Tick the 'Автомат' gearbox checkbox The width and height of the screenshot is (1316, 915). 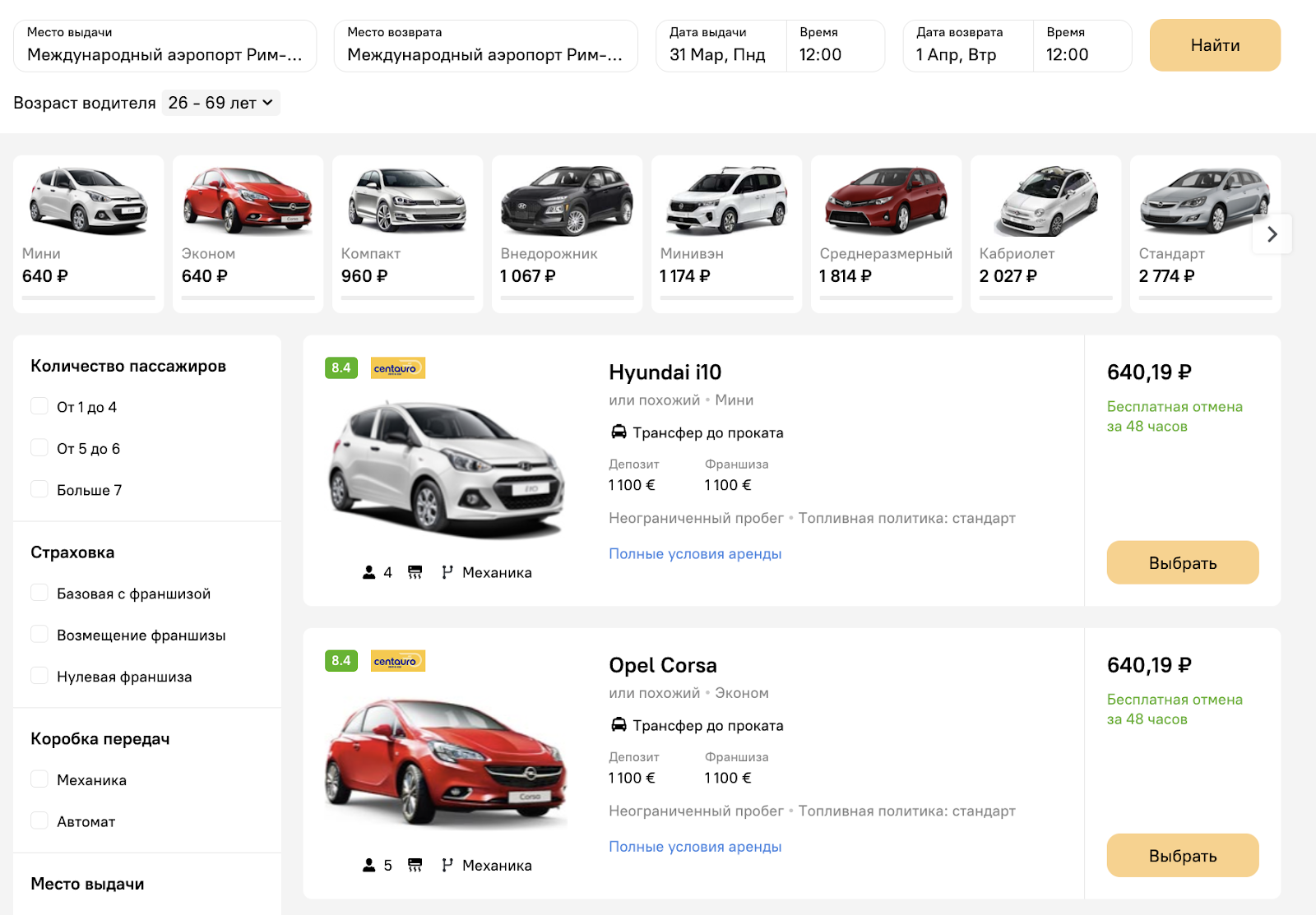39,820
